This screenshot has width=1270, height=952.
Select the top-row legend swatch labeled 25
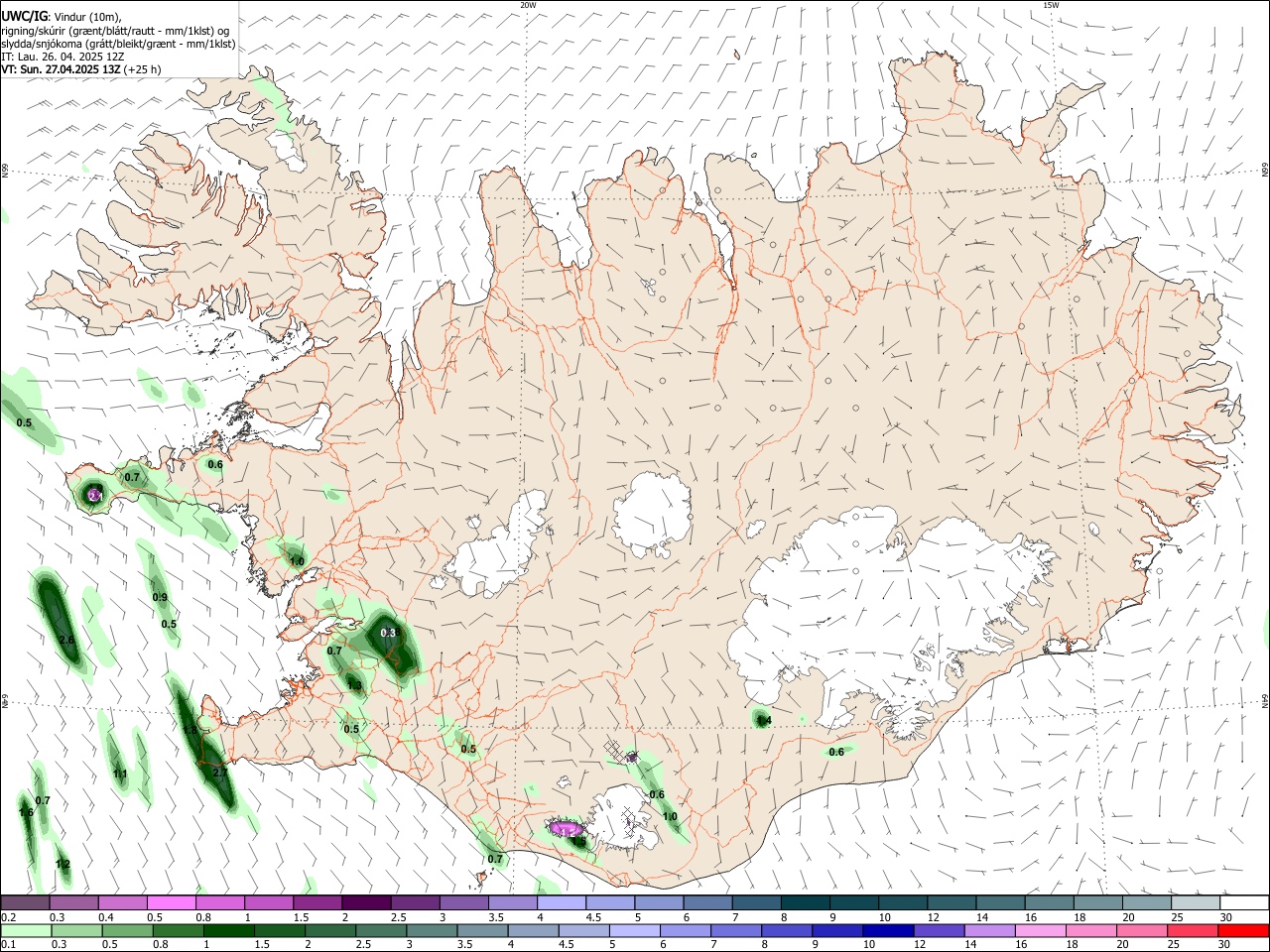click(x=1197, y=902)
